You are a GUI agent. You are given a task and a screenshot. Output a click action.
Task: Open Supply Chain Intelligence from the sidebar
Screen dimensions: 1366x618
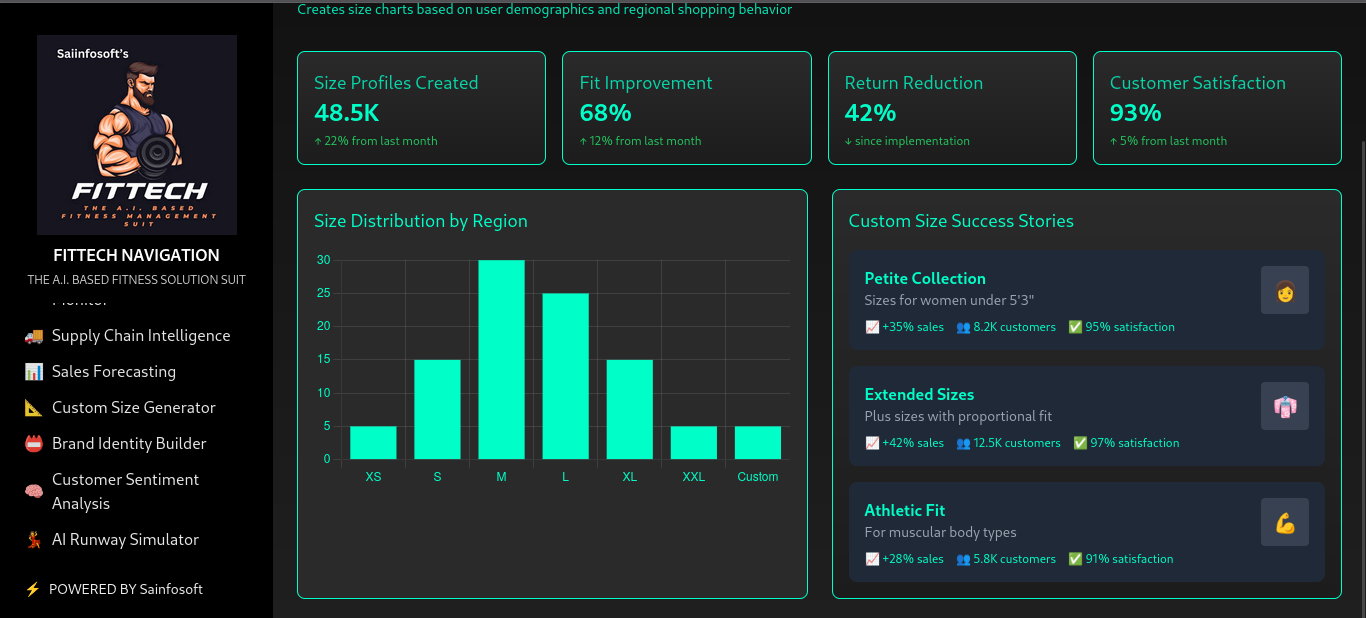pos(141,336)
